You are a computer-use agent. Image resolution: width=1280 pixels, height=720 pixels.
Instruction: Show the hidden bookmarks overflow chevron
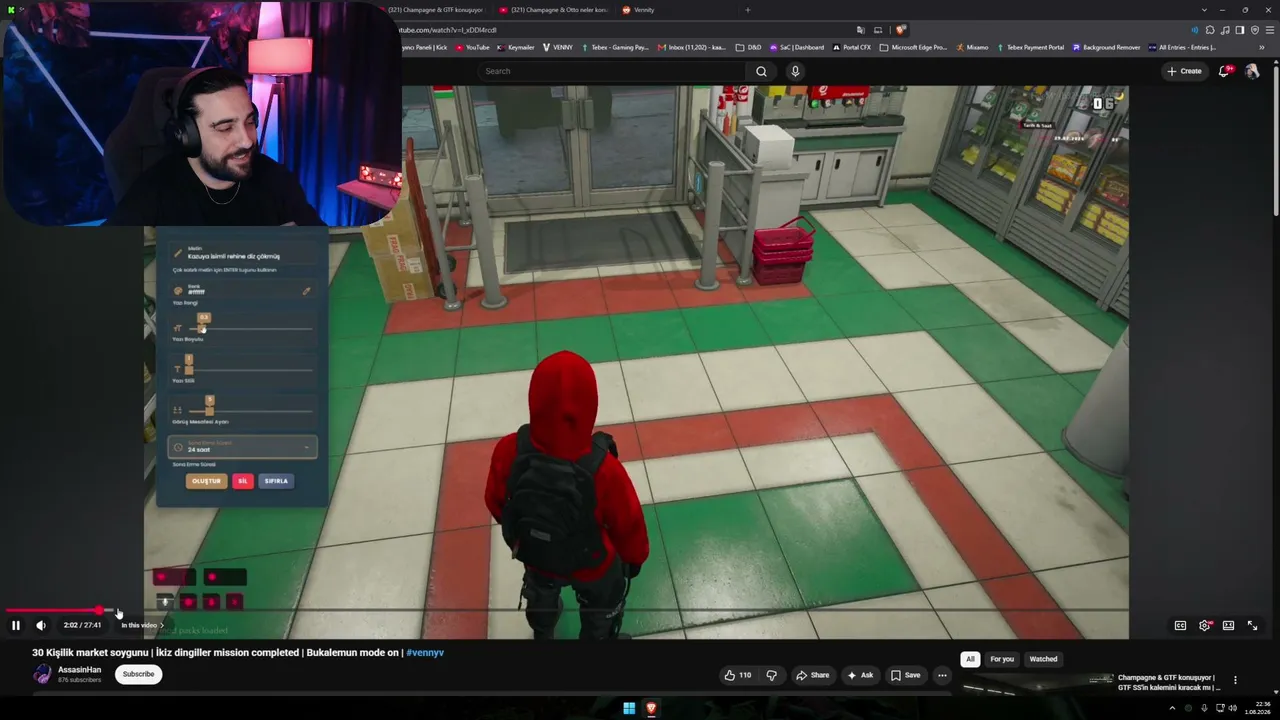(x=1261, y=47)
